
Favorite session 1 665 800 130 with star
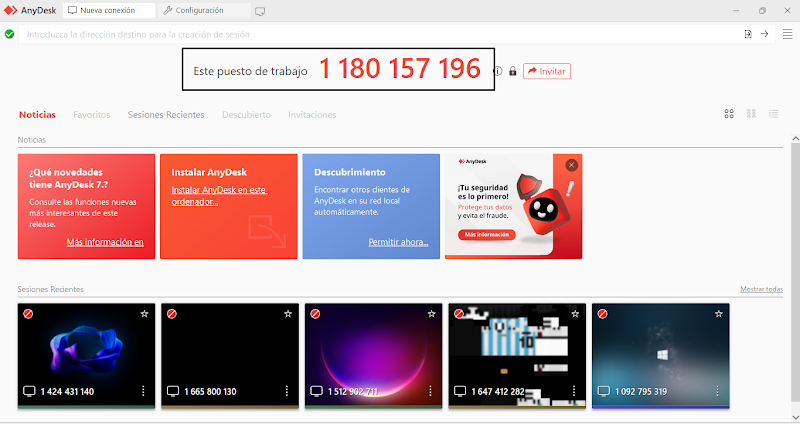point(288,314)
